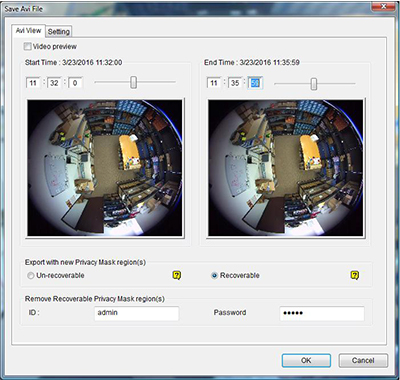Open help icon next to Recoverable
This screenshot has height=380, width=400.
click(x=355, y=275)
